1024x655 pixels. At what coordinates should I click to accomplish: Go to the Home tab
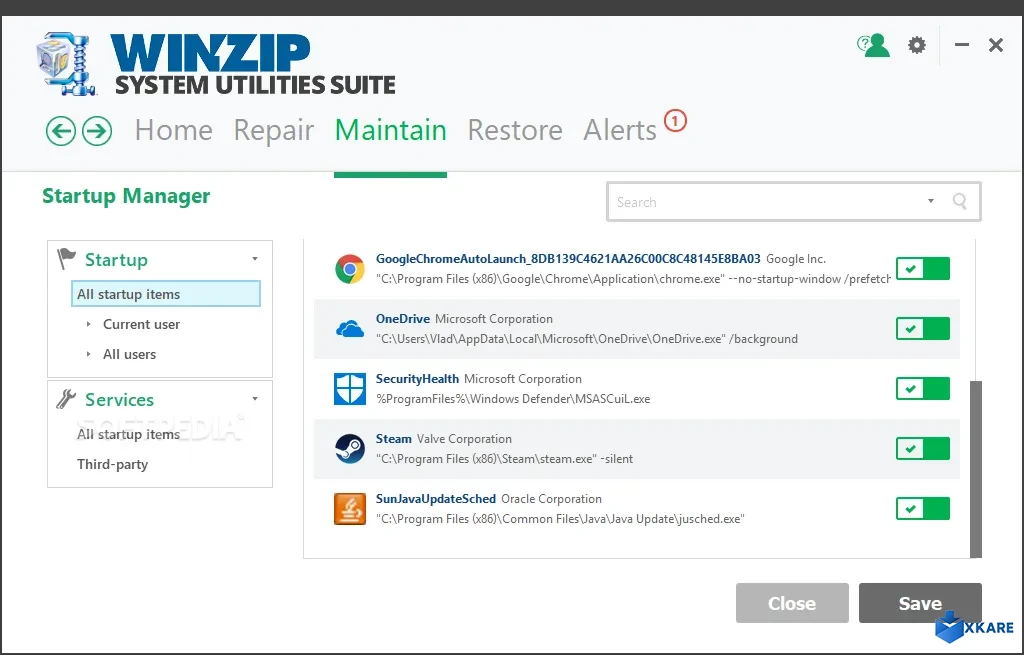[x=174, y=130]
